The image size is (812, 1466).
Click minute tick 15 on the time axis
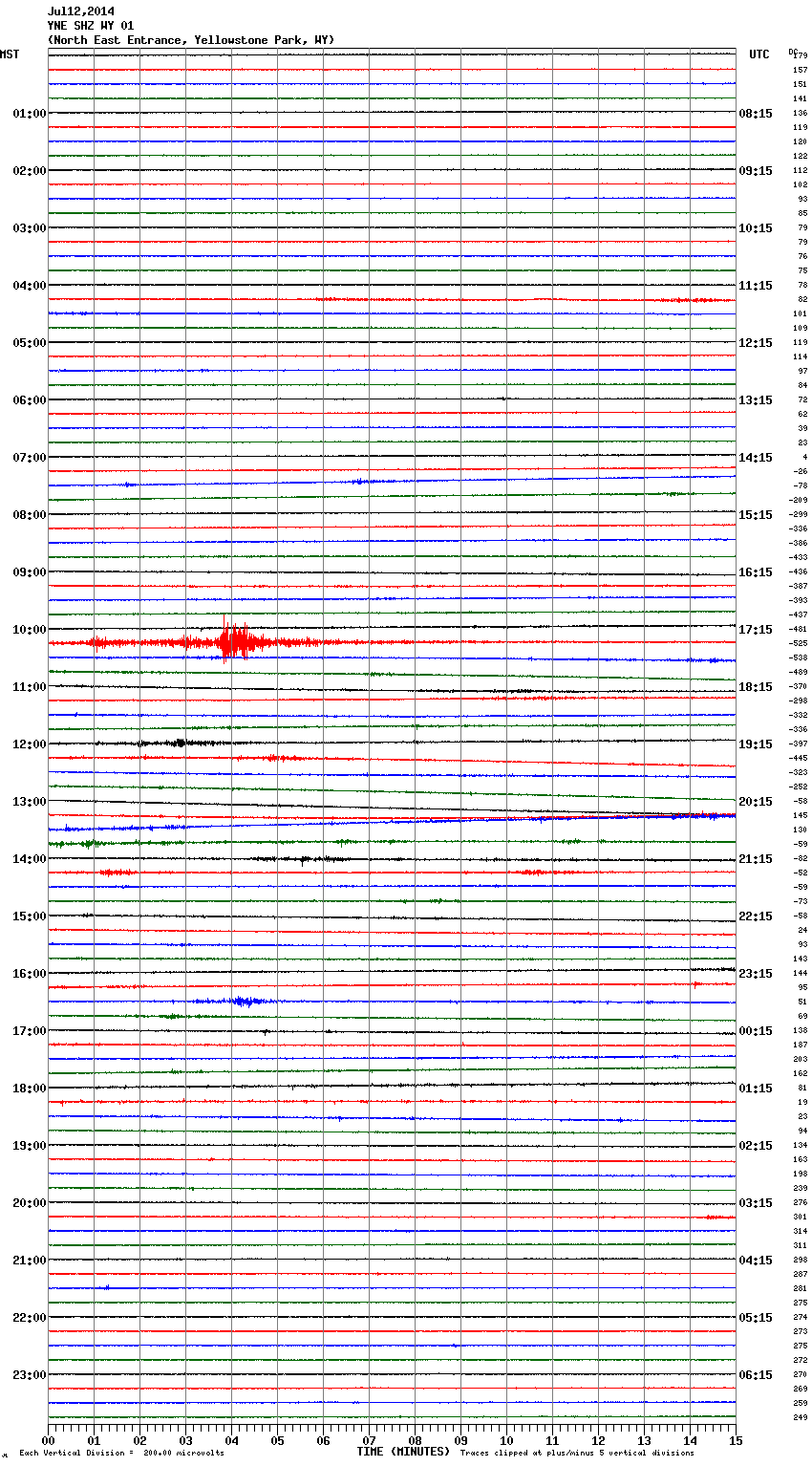pos(736,1440)
